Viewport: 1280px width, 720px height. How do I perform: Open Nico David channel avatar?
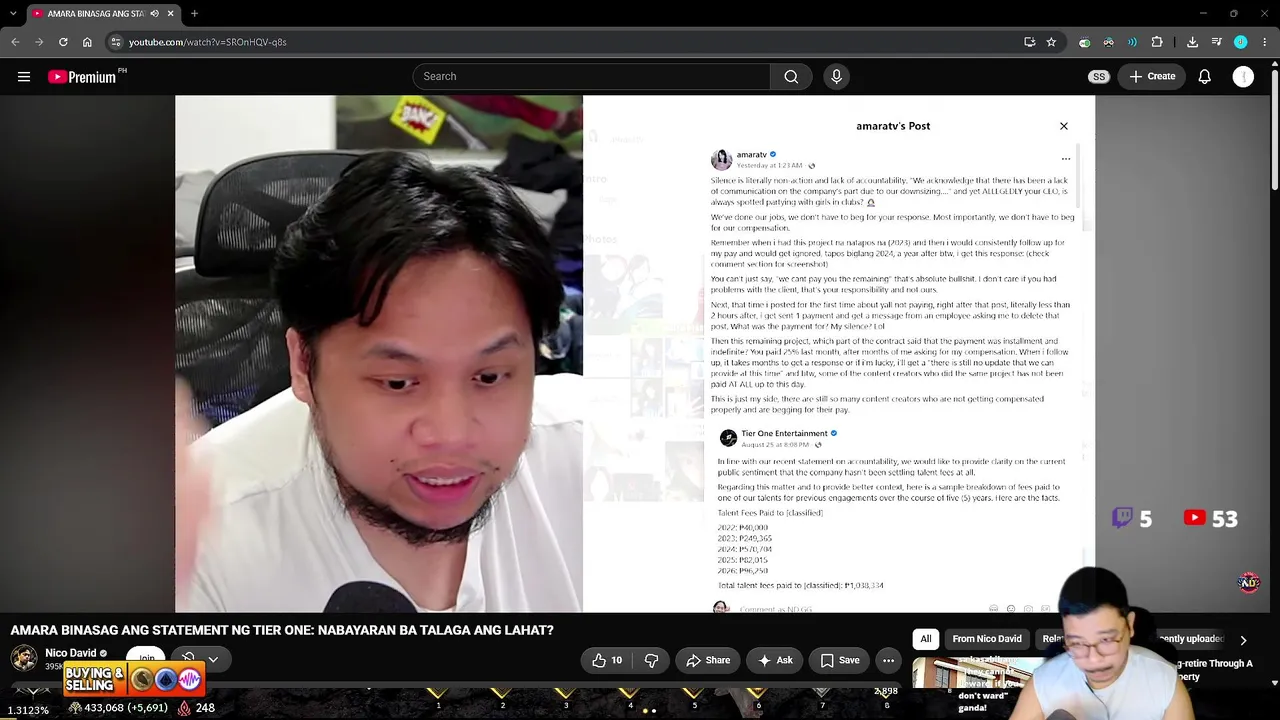[24, 658]
